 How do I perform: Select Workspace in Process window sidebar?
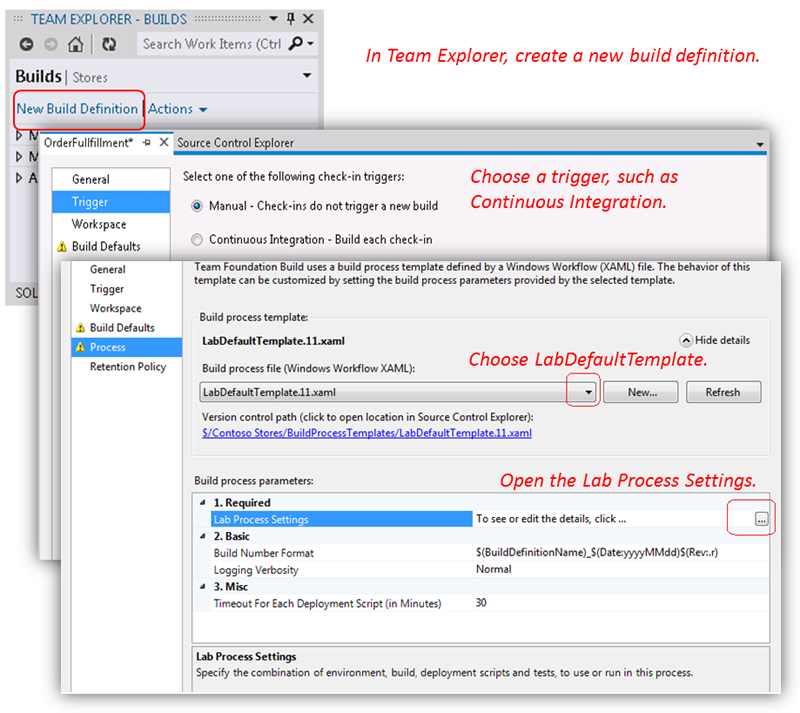[127, 308]
